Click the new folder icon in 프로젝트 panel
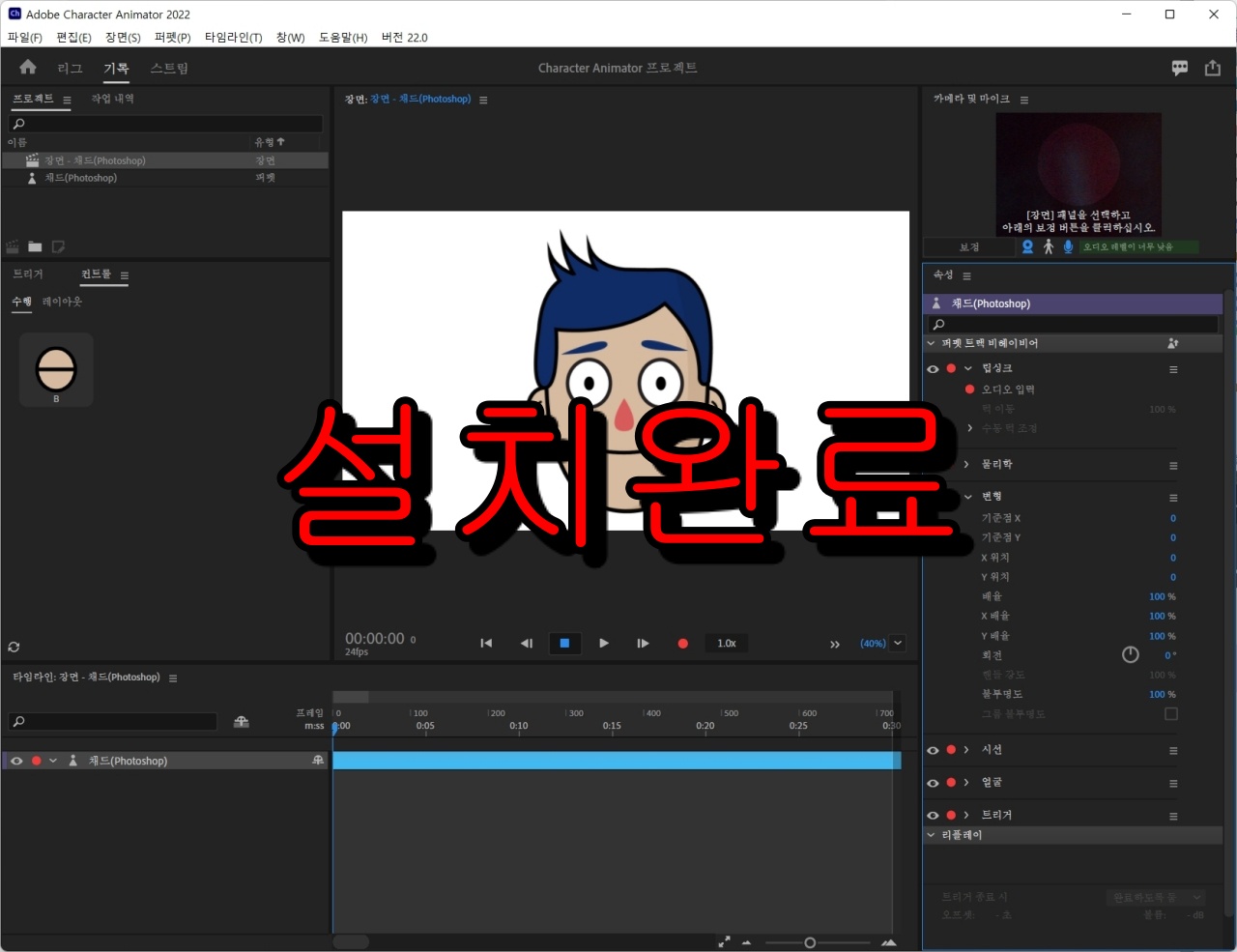1237x952 pixels. [x=35, y=246]
